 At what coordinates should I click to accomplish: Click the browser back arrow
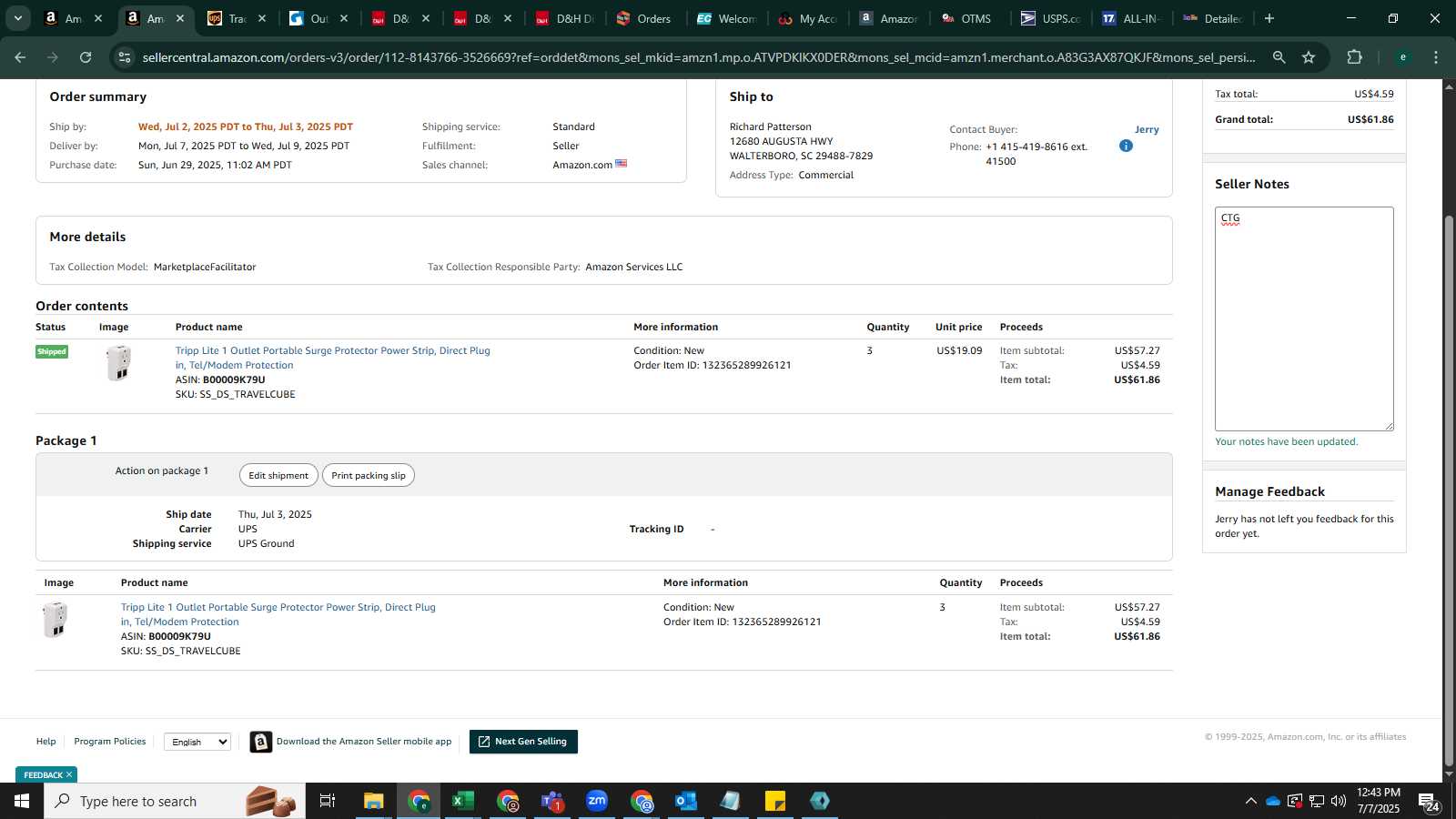click(x=20, y=57)
